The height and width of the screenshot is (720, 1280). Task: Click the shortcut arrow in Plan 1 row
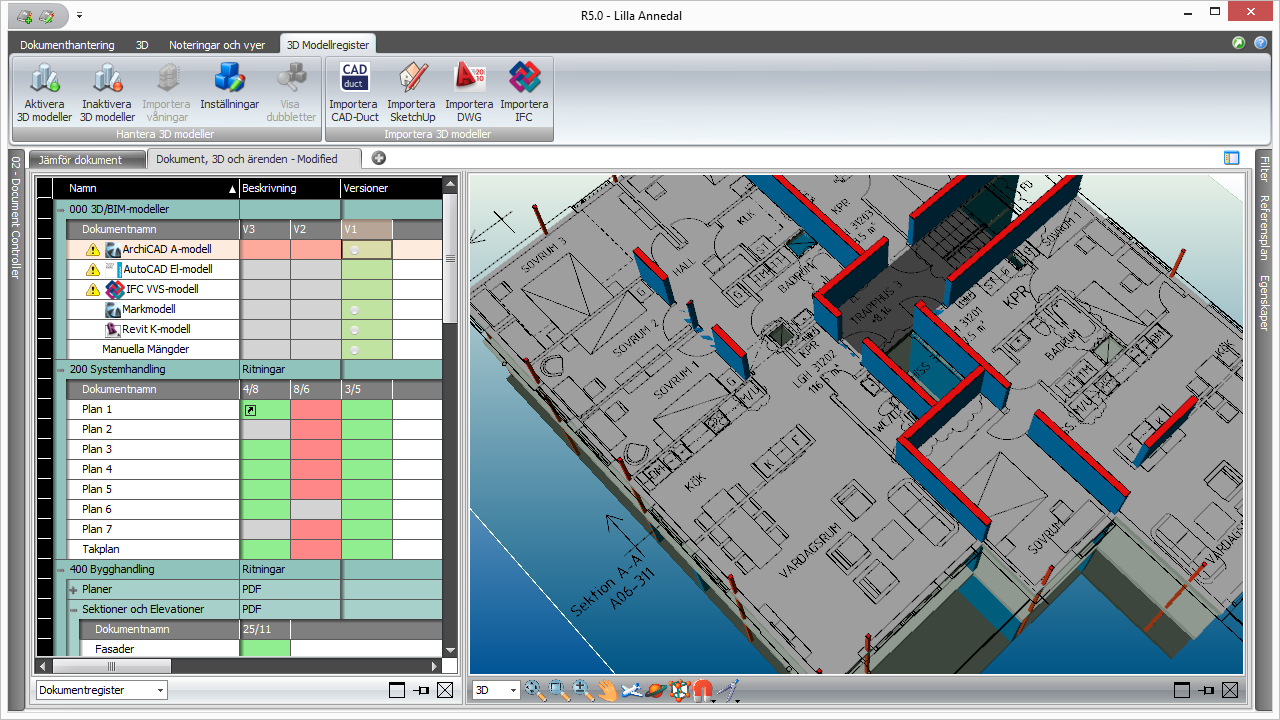(x=250, y=410)
